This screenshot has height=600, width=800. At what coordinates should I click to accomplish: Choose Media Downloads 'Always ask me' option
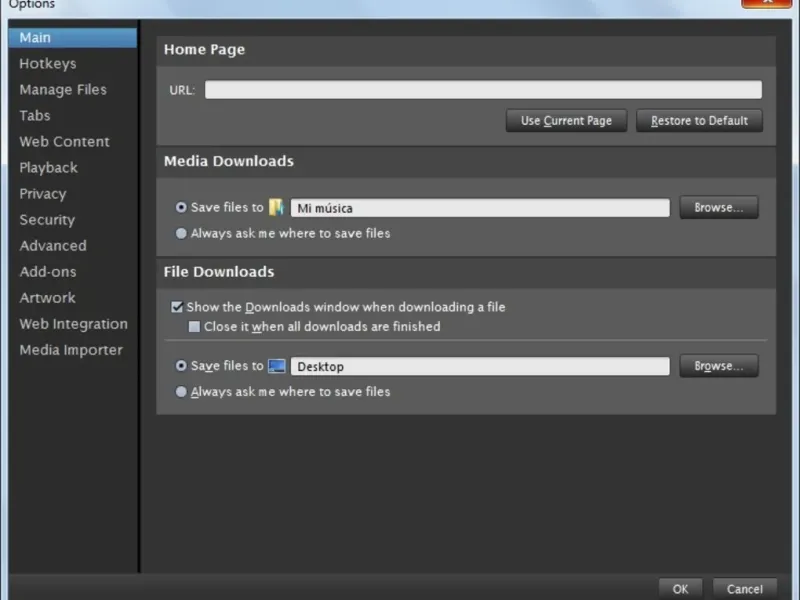(181, 233)
